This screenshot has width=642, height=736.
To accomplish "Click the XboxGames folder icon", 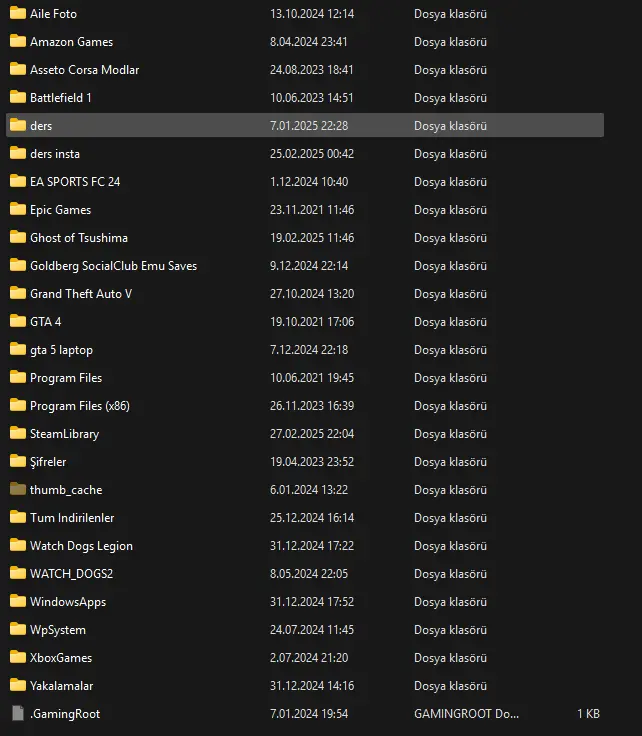I will point(18,658).
